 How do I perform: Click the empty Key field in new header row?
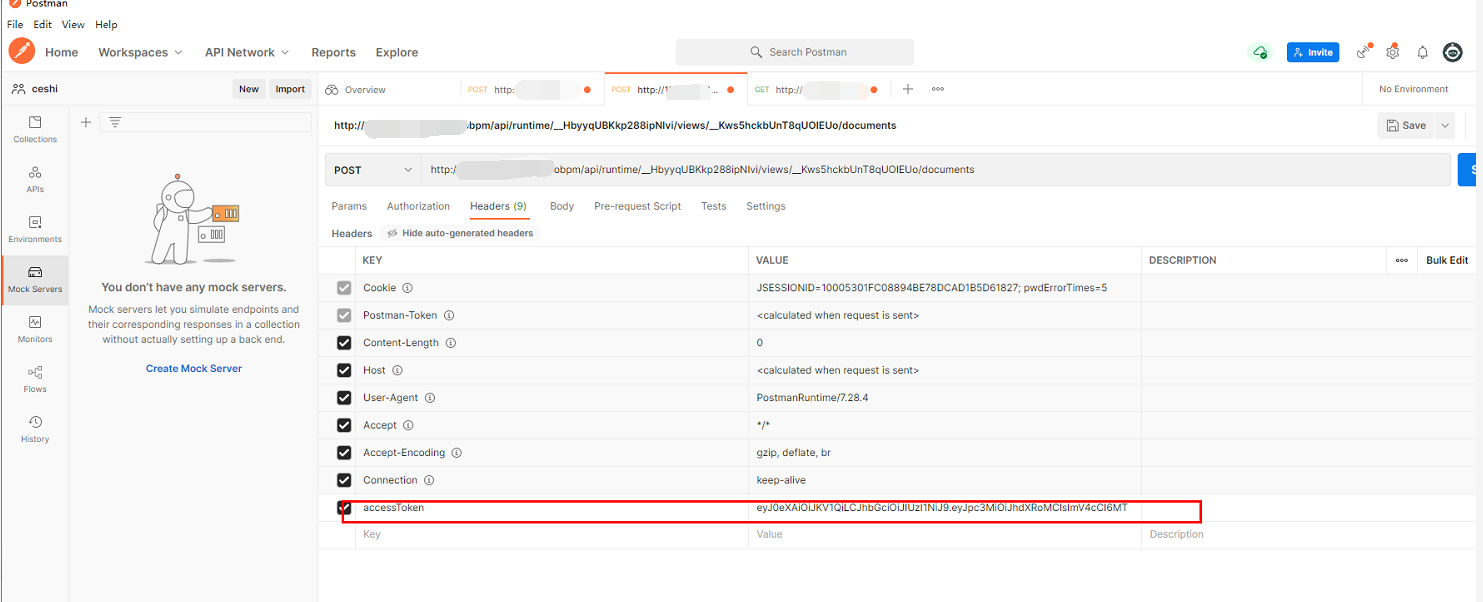(552, 535)
